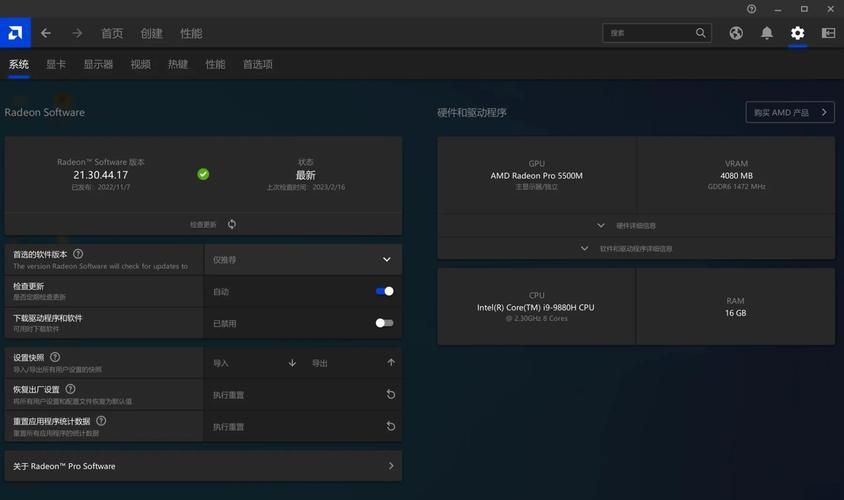
Task: Switch to the 性能 settings tab
Action: [215, 65]
